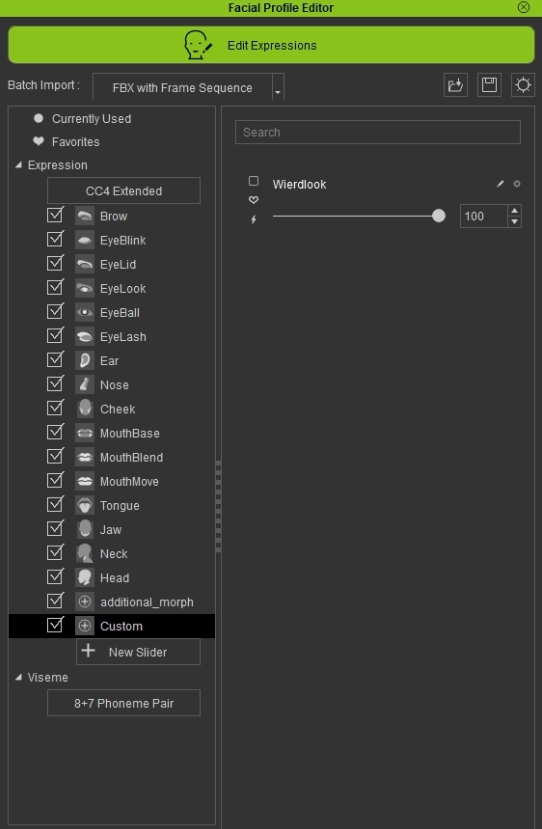Click the Head category icon
The image size is (542, 829).
(85, 577)
